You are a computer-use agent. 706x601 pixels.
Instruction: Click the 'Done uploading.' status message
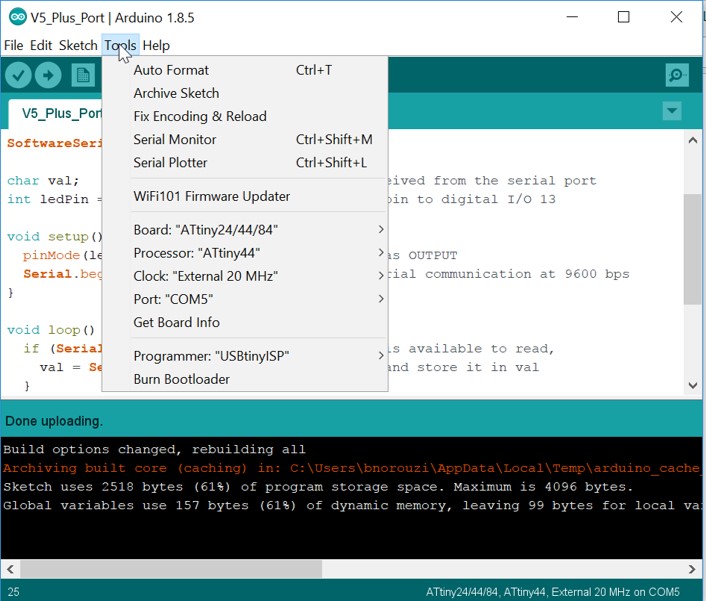(x=54, y=421)
